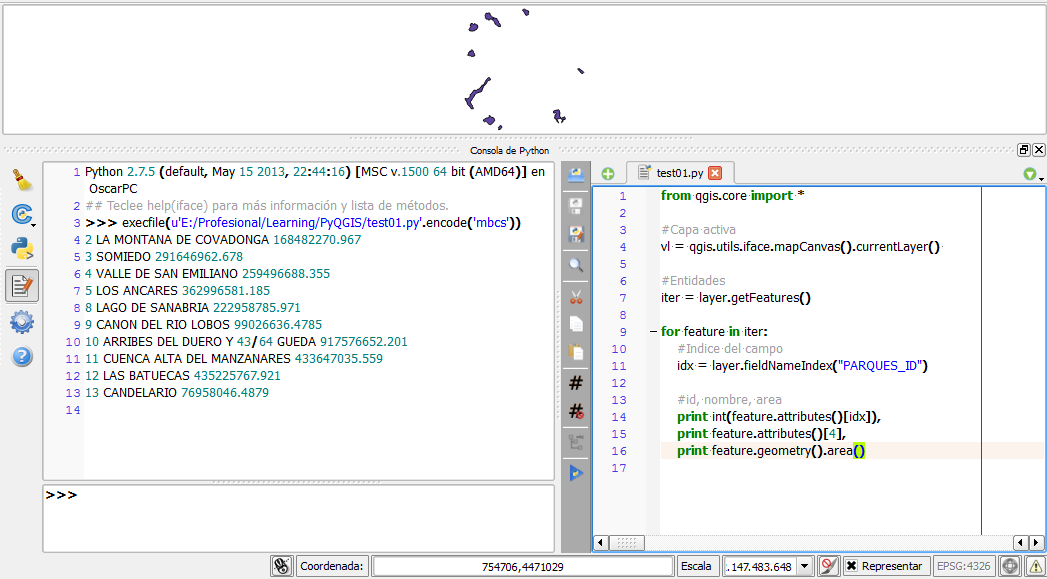Clear the Python console with broom icon
The width and height of the screenshot is (1047, 579).
(x=21, y=179)
